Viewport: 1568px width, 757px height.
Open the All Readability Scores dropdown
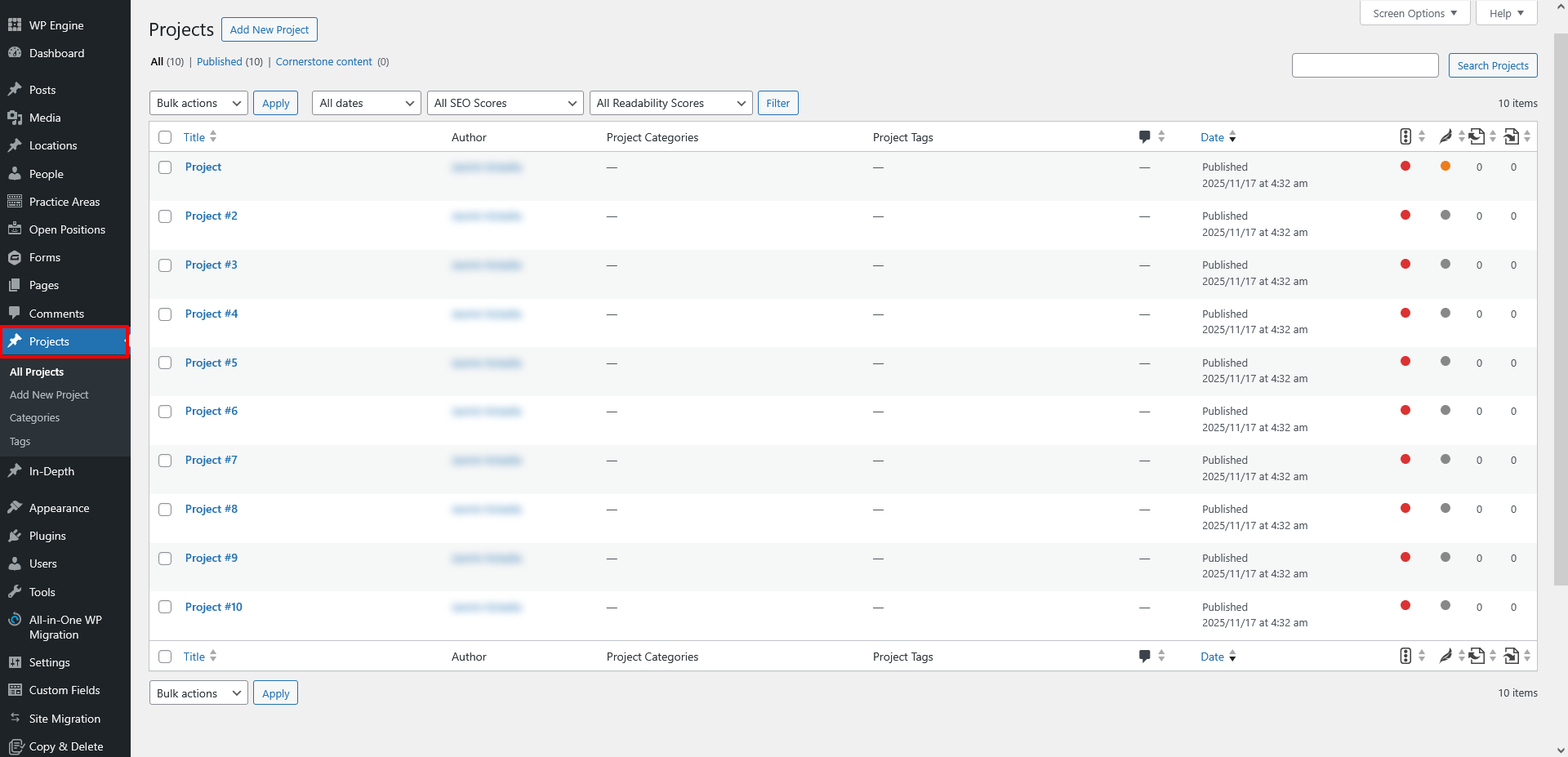pos(670,103)
